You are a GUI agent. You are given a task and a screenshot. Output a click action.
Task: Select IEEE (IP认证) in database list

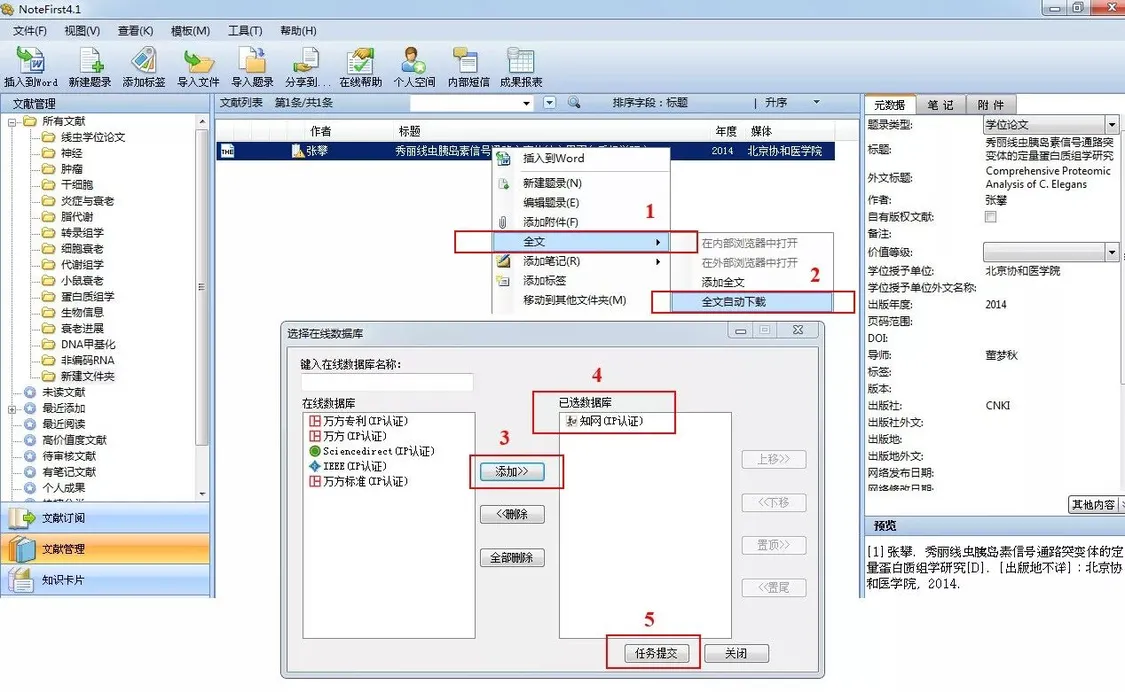point(347,466)
